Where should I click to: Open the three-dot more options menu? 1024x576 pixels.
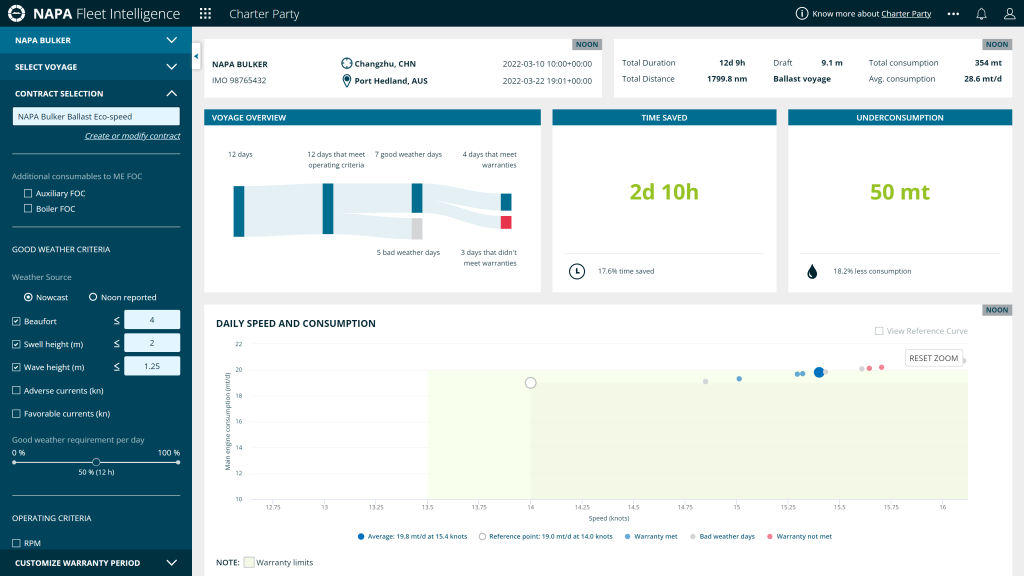click(x=953, y=14)
